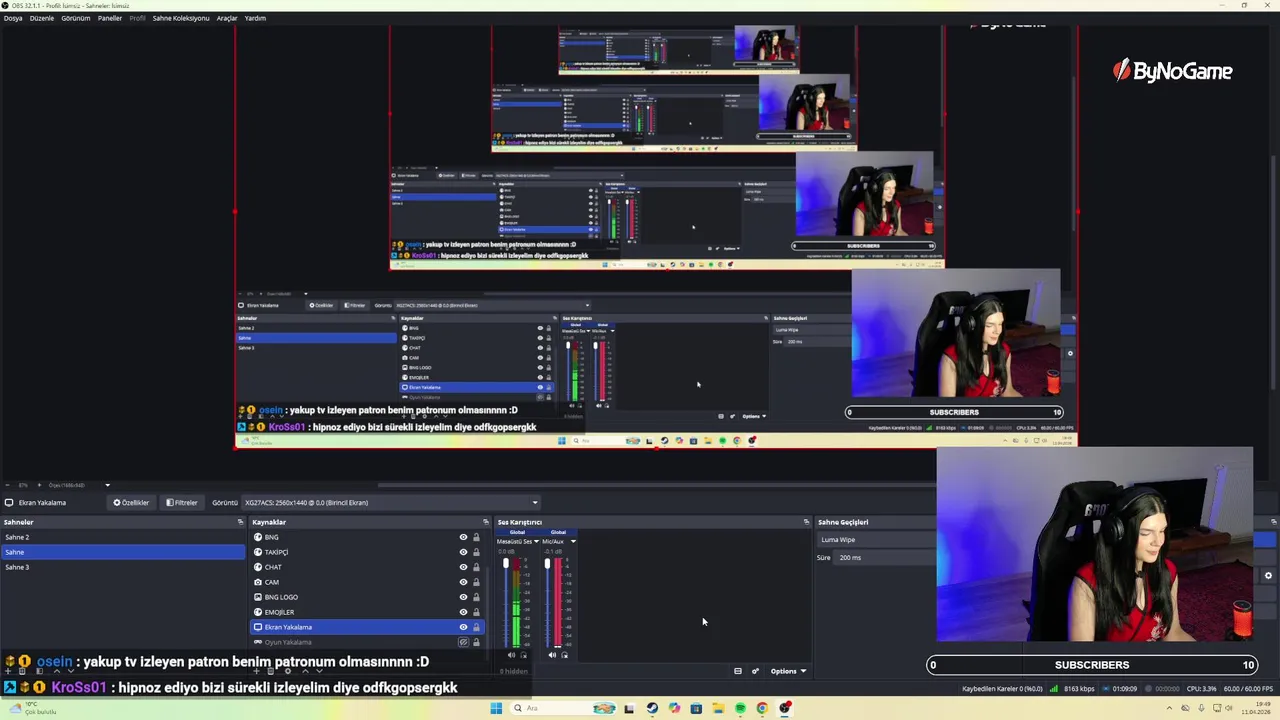The image size is (1280, 720).
Task: Pop out the Kaynaklar dock
Action: pos(485,522)
